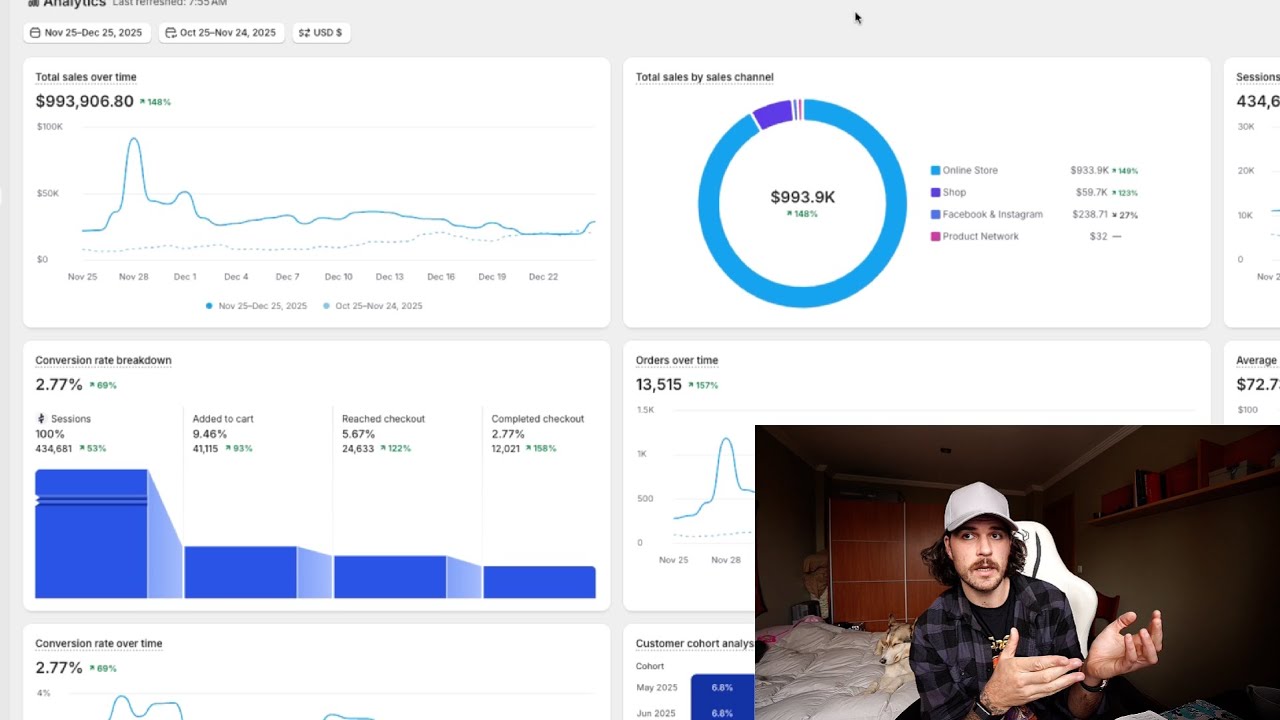Click the Completed checkout funnel bar

(539, 582)
